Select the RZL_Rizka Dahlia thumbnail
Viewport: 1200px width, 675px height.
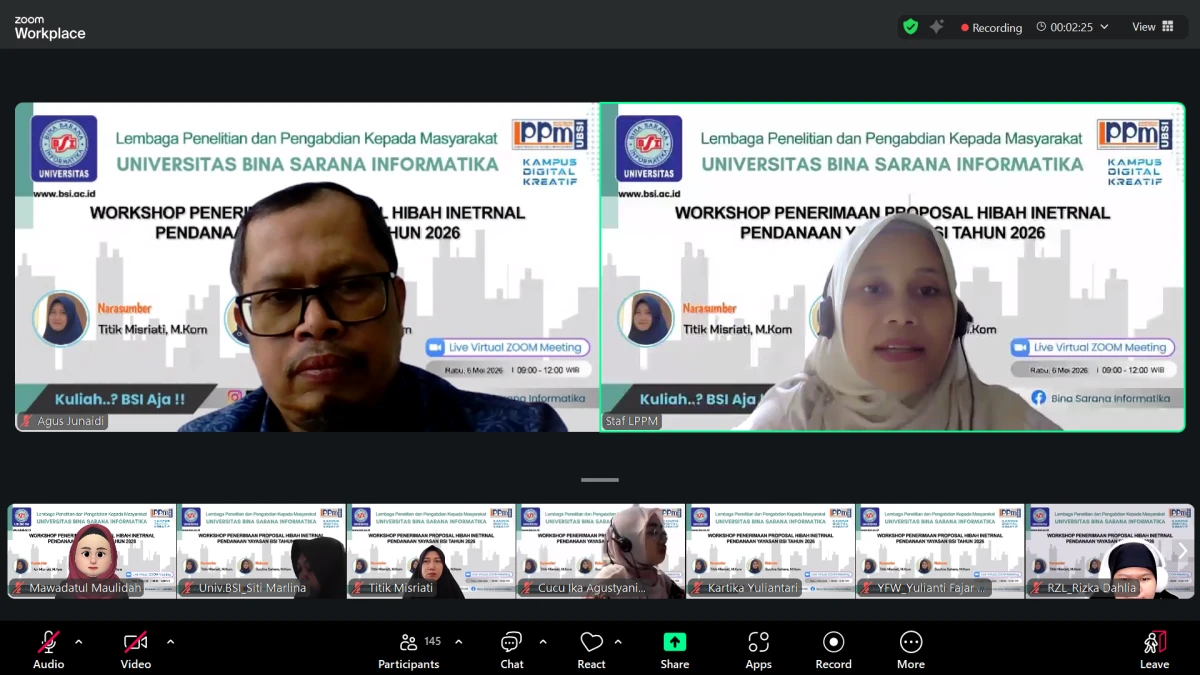(x=1110, y=551)
